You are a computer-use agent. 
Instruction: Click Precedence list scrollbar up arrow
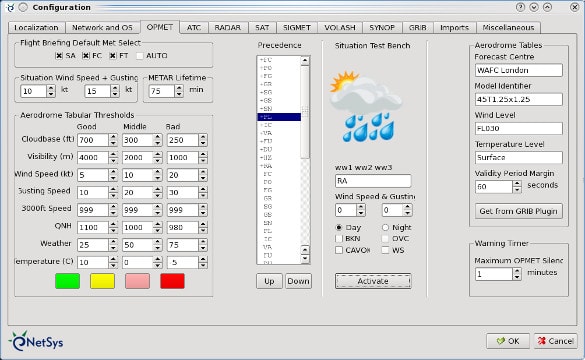(x=305, y=60)
